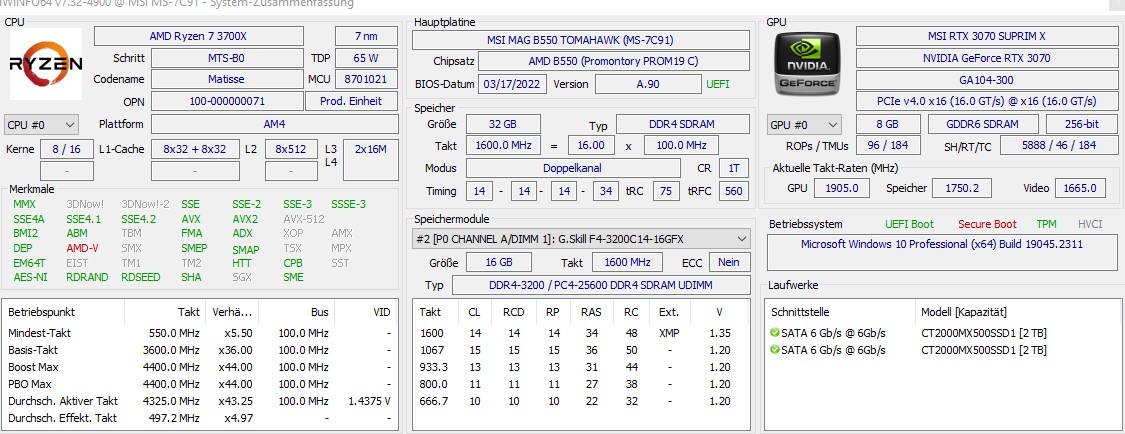Select the GA104-300 GPU chip value

point(987,80)
